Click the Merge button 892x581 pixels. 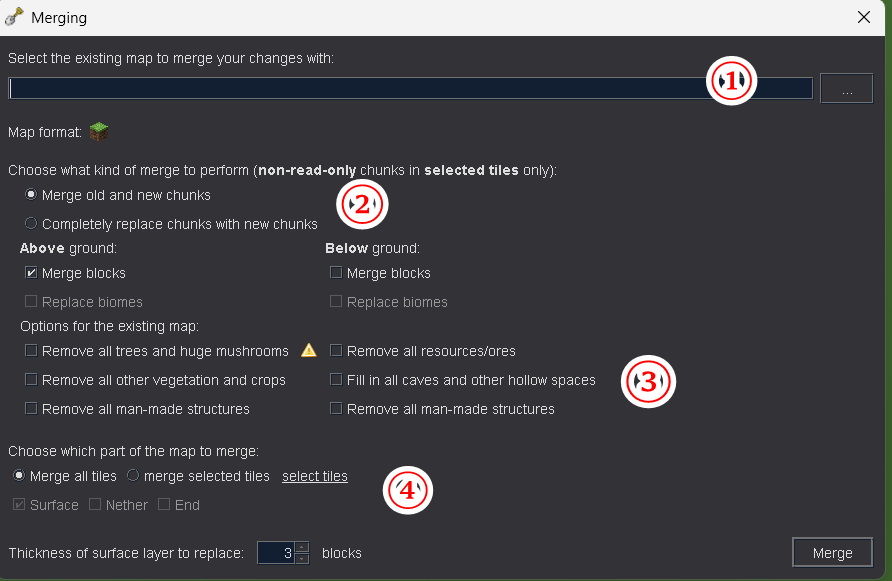pos(832,553)
